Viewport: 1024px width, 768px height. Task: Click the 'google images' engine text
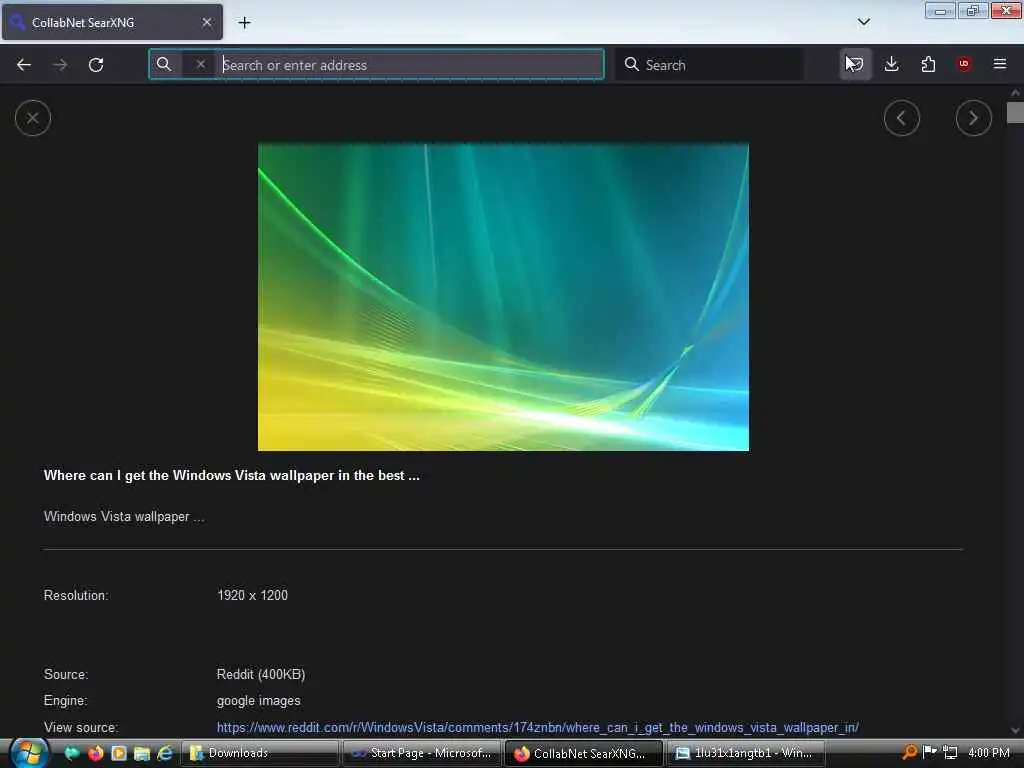click(x=259, y=701)
